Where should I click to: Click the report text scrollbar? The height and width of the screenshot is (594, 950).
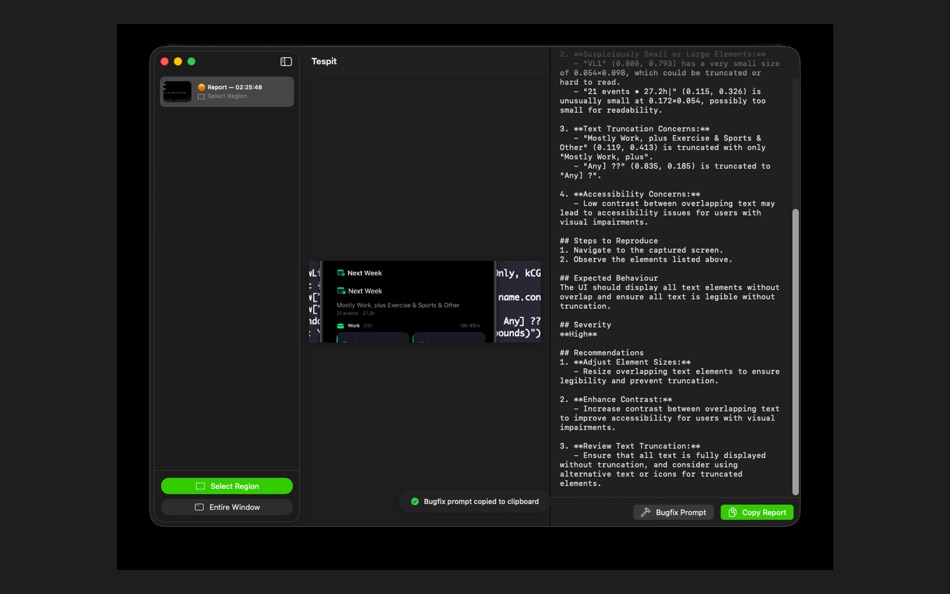[x=796, y=352]
